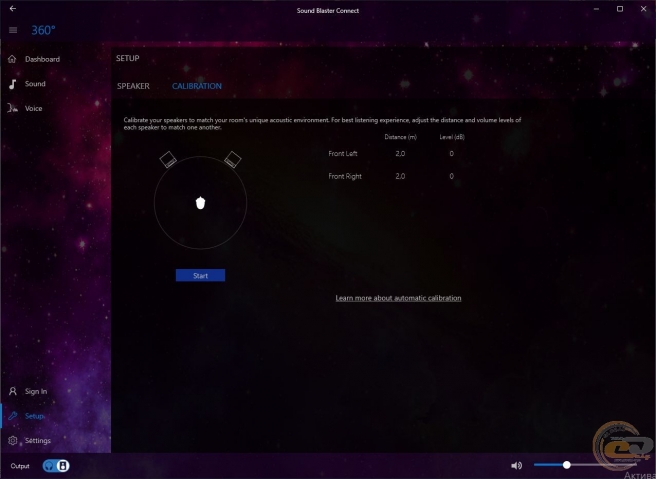Viewport: 656px width, 479px height.
Task: Click the Sign In person icon
Action: click(x=13, y=391)
